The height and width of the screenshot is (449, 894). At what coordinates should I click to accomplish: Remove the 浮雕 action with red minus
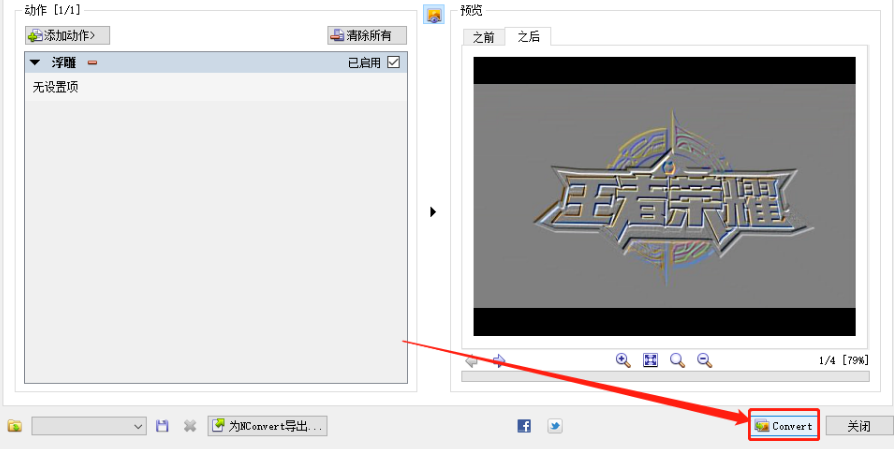point(92,63)
